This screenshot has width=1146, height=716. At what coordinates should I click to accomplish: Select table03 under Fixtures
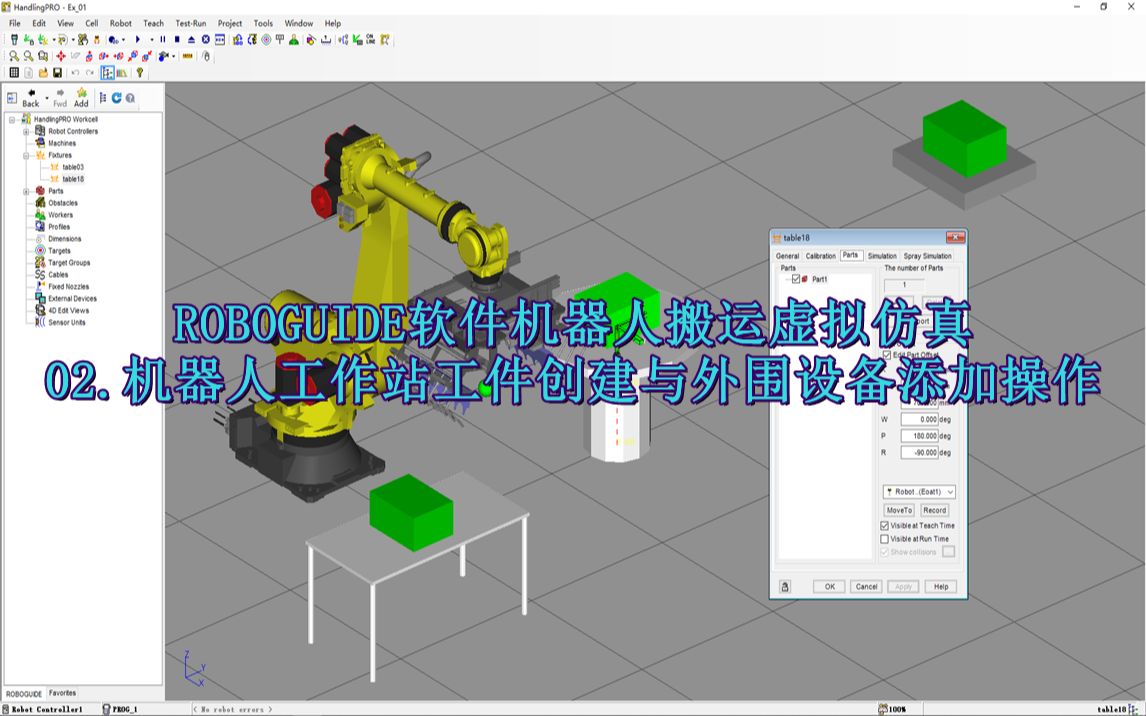75,167
